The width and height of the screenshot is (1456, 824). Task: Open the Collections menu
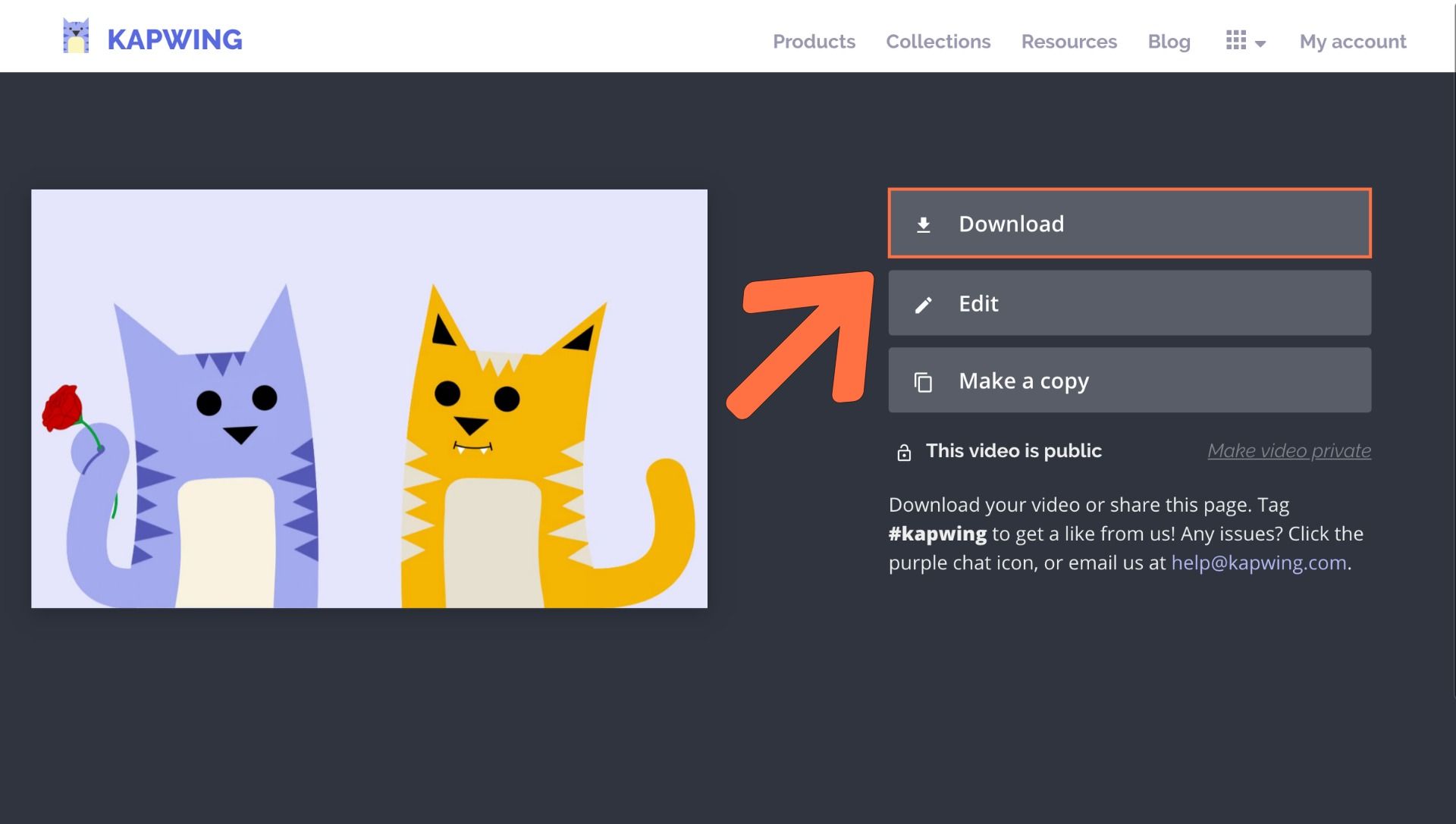point(938,42)
